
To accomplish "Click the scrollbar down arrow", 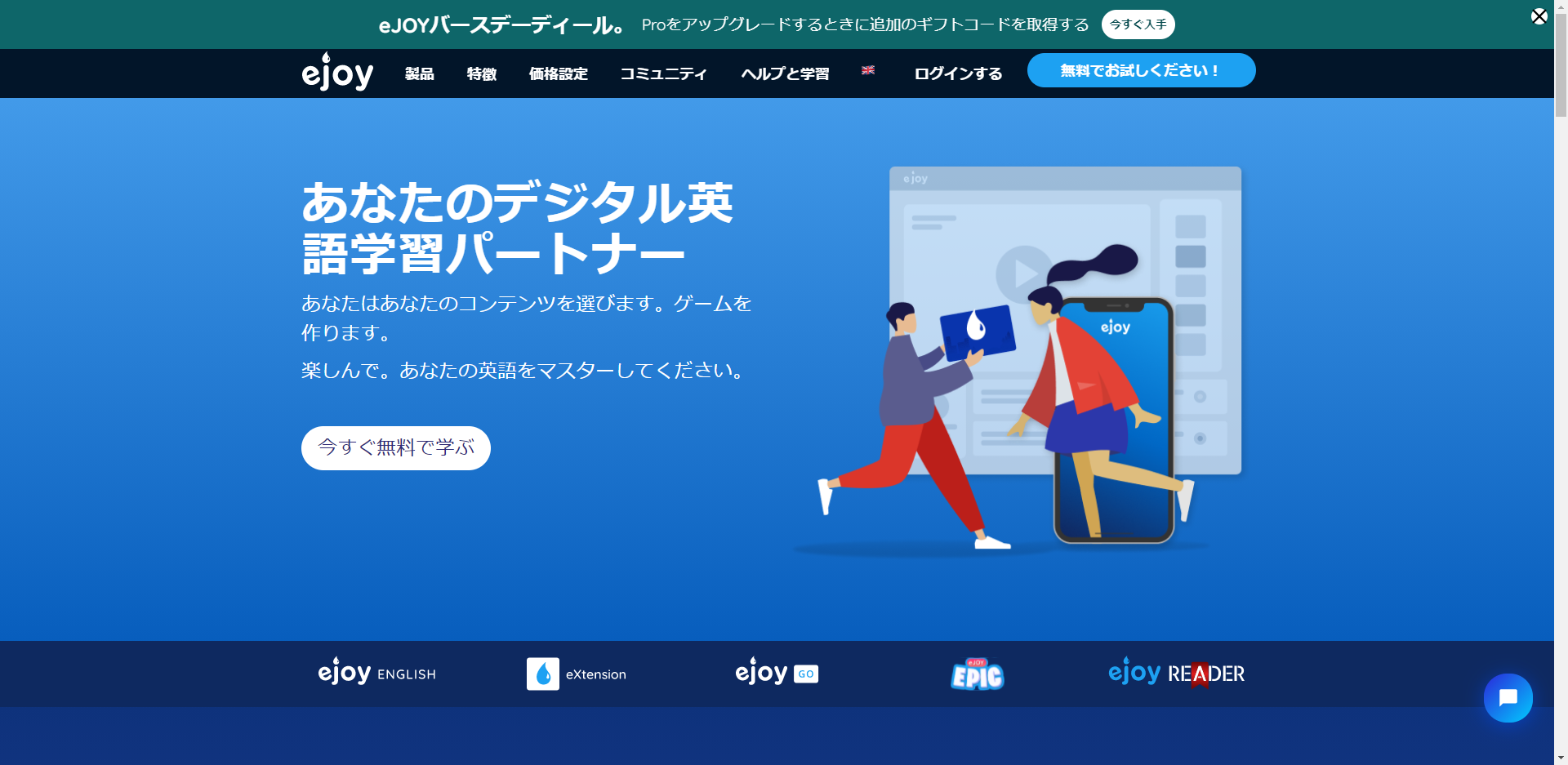I will pos(1561,758).
